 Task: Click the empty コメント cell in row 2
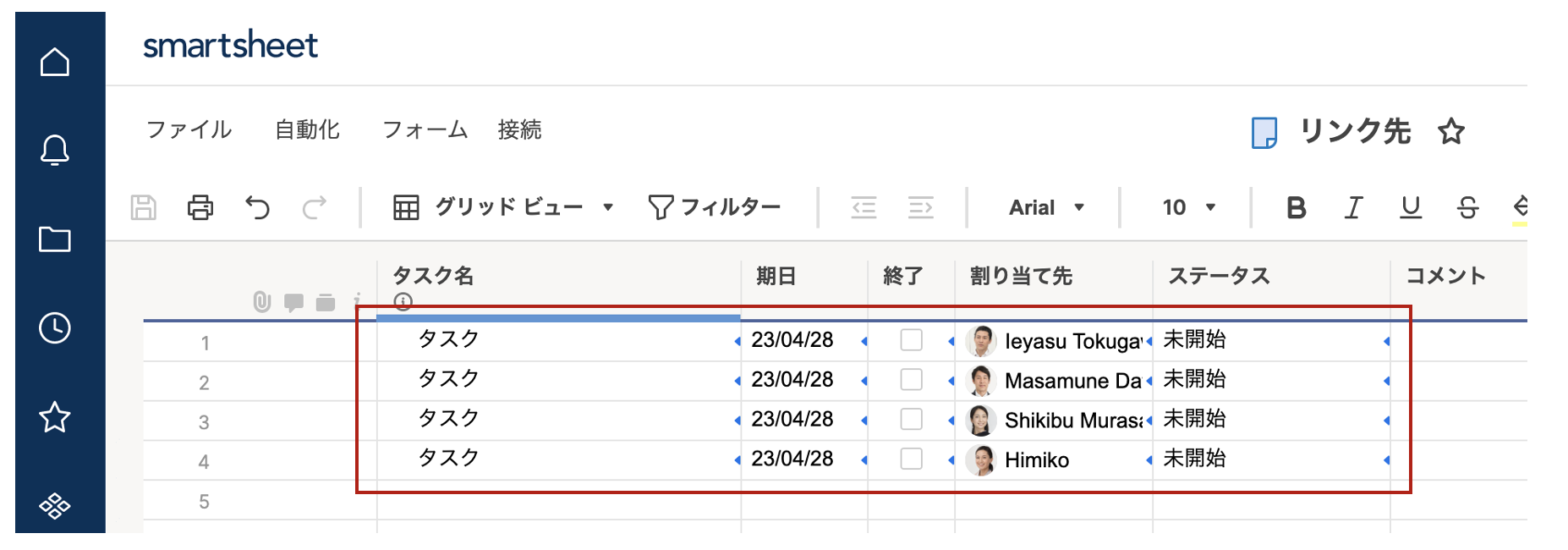click(x=1459, y=380)
